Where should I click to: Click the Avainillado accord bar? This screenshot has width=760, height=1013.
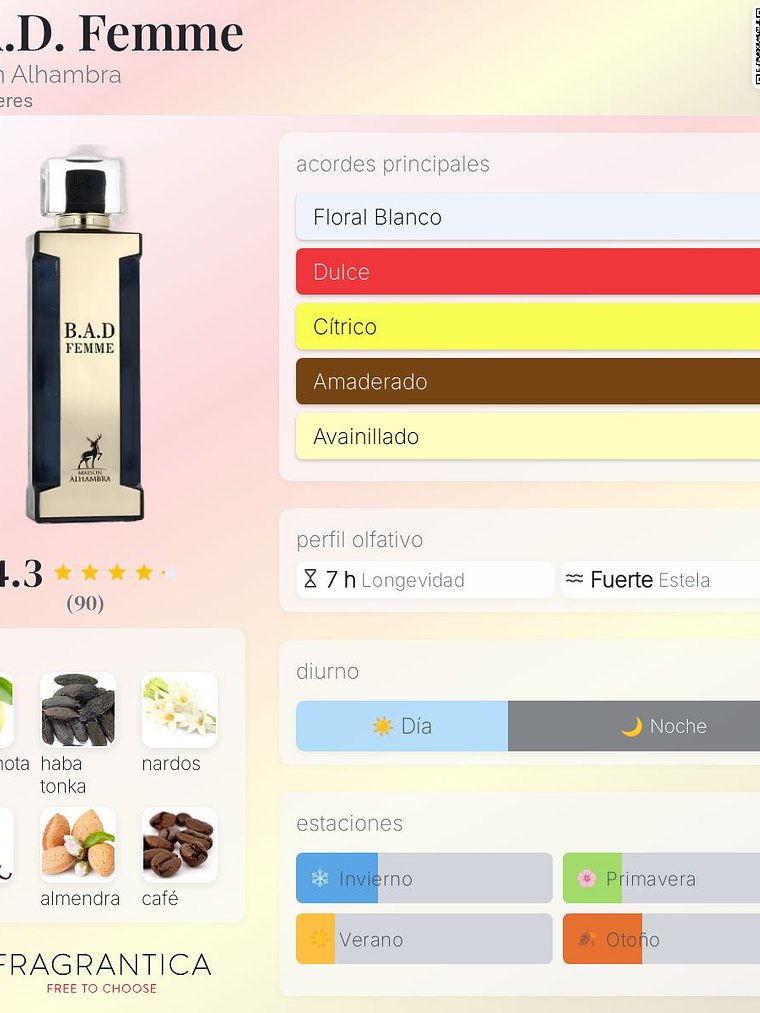pyautogui.click(x=528, y=437)
